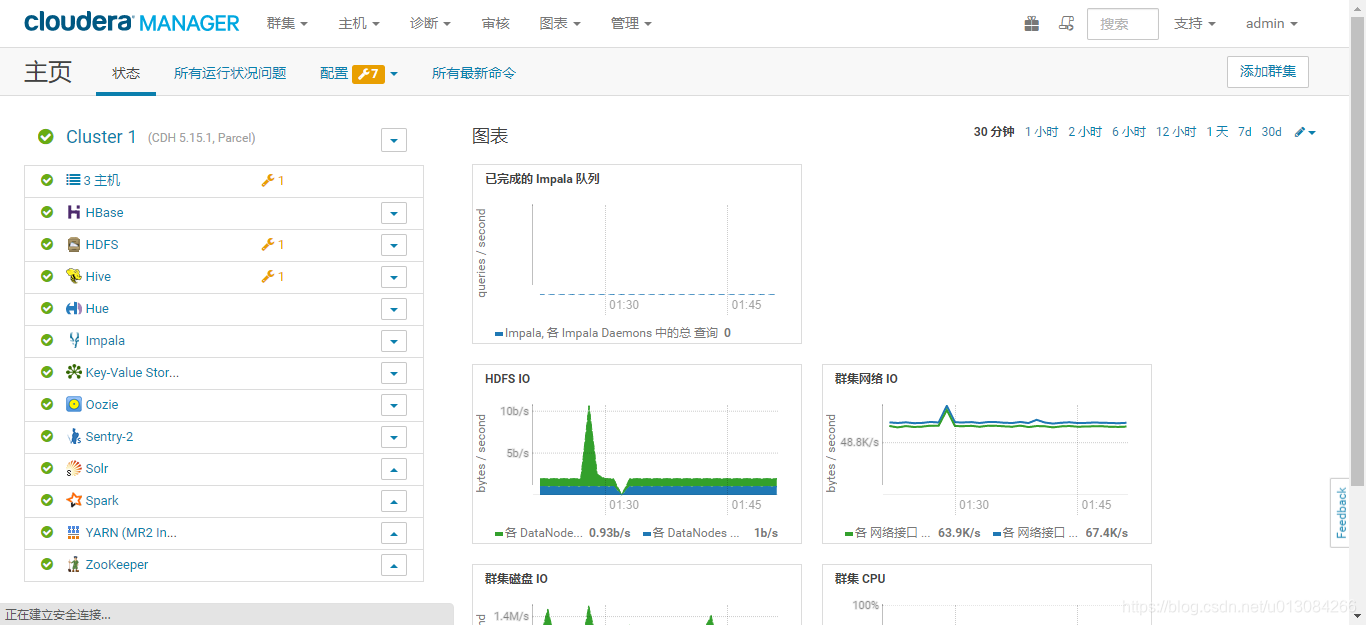Open HDFS actions dropdown
1366x625 pixels.
[394, 245]
